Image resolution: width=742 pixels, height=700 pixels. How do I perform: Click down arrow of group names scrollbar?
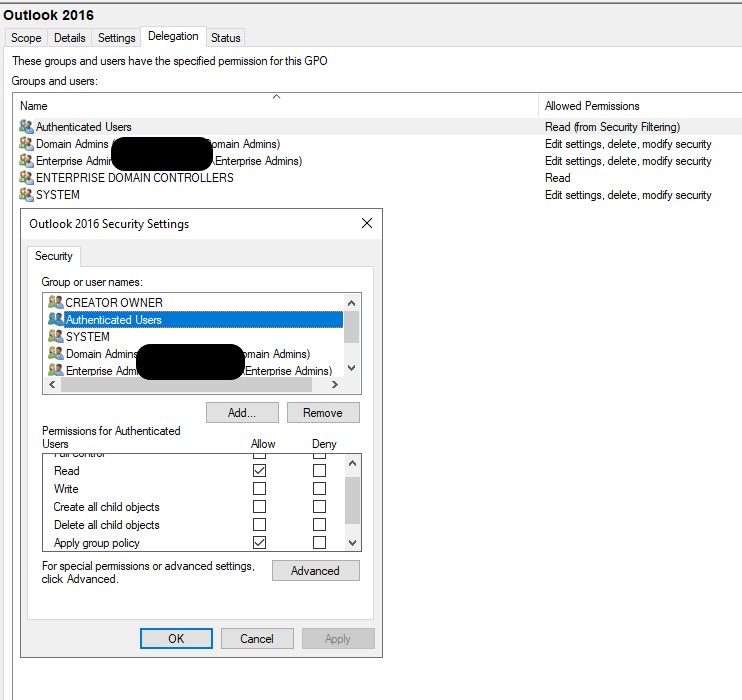(351, 367)
